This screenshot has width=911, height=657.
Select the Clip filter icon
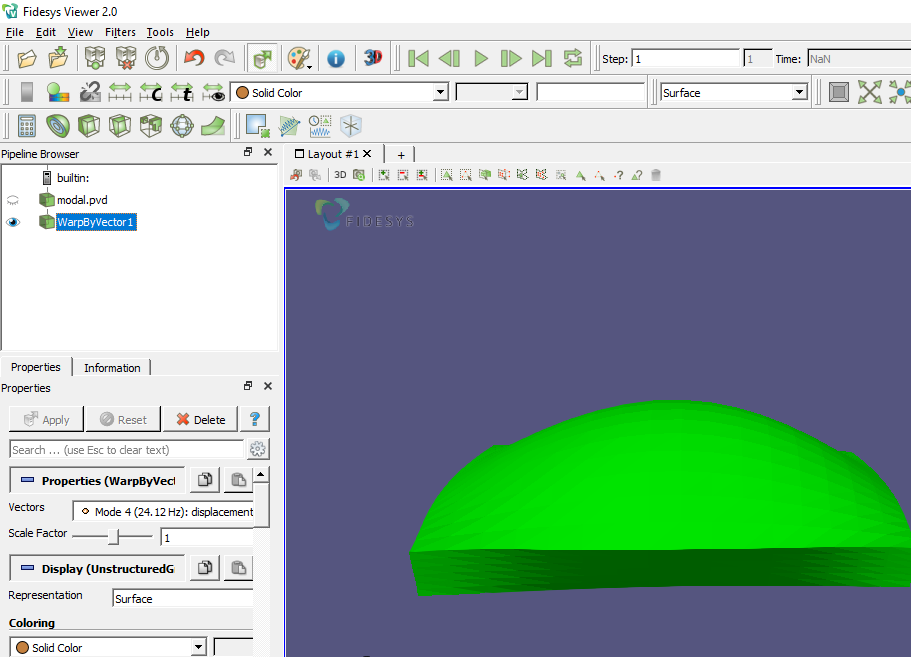click(89, 125)
